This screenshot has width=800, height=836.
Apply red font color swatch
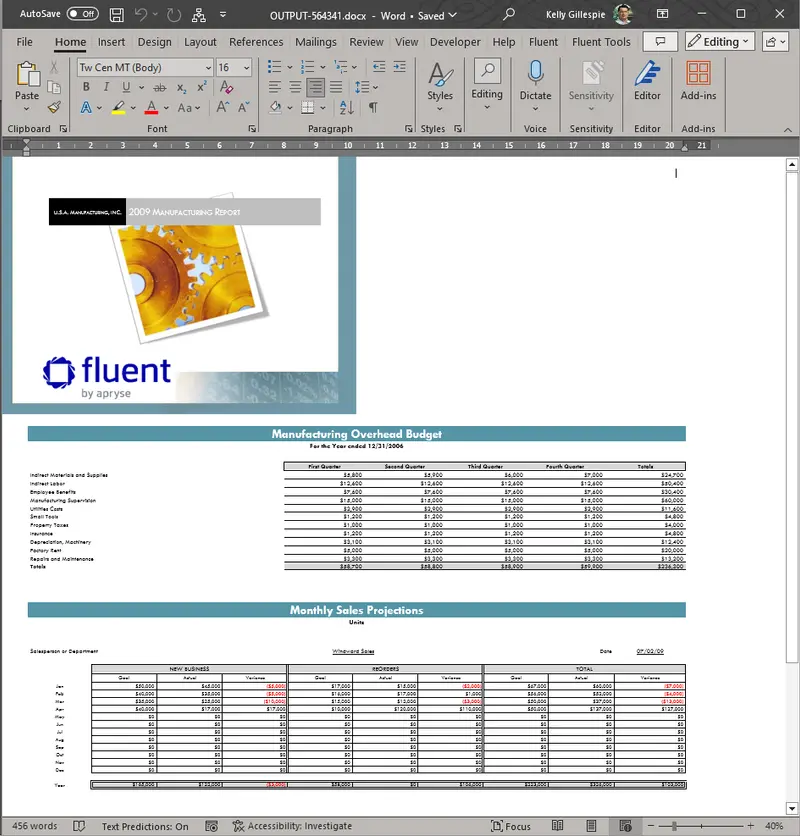(151, 107)
